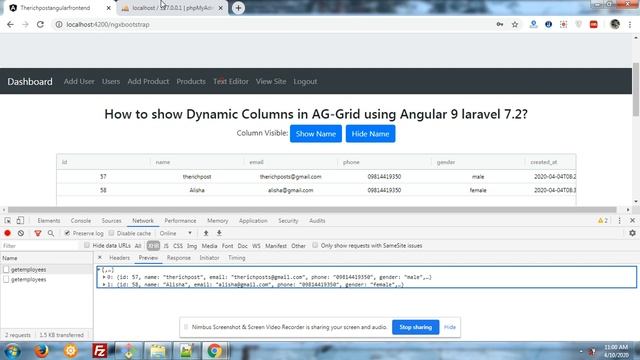The width and height of the screenshot is (640, 360).
Task: Expand JSON entry 0 with id 57
Action: (104, 277)
